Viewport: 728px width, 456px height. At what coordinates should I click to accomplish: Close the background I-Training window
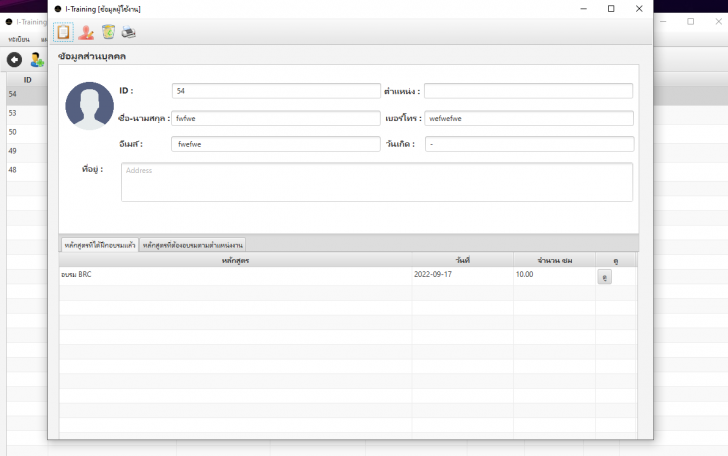[x=718, y=21]
